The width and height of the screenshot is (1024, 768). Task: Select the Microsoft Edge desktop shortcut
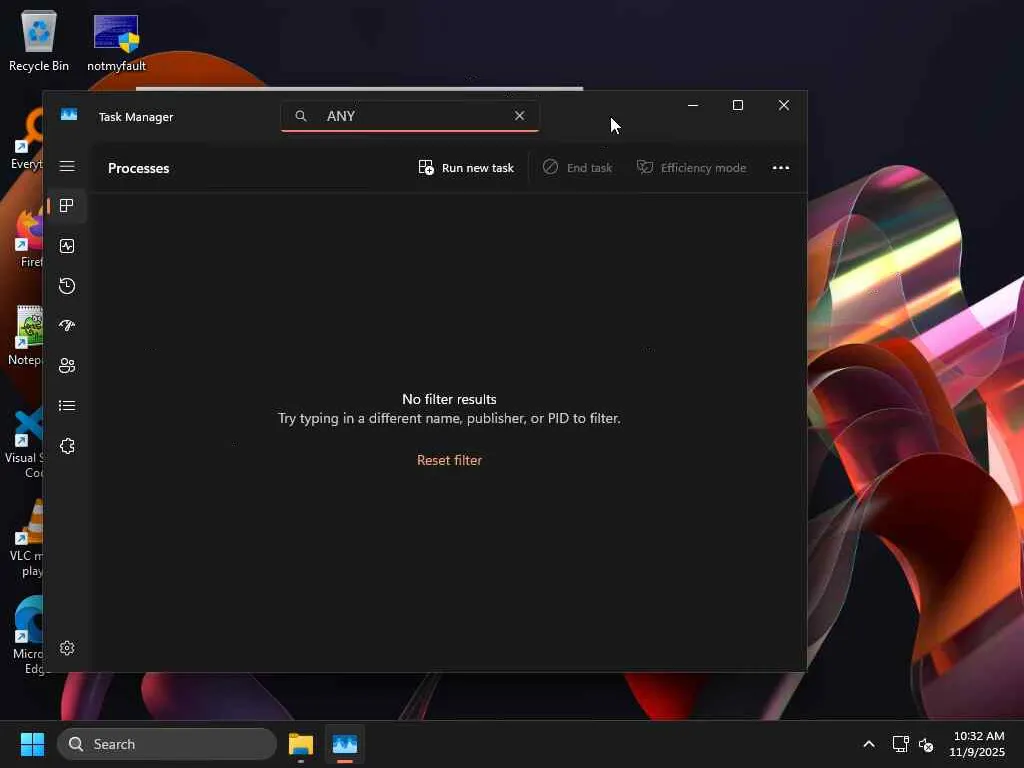tap(27, 637)
